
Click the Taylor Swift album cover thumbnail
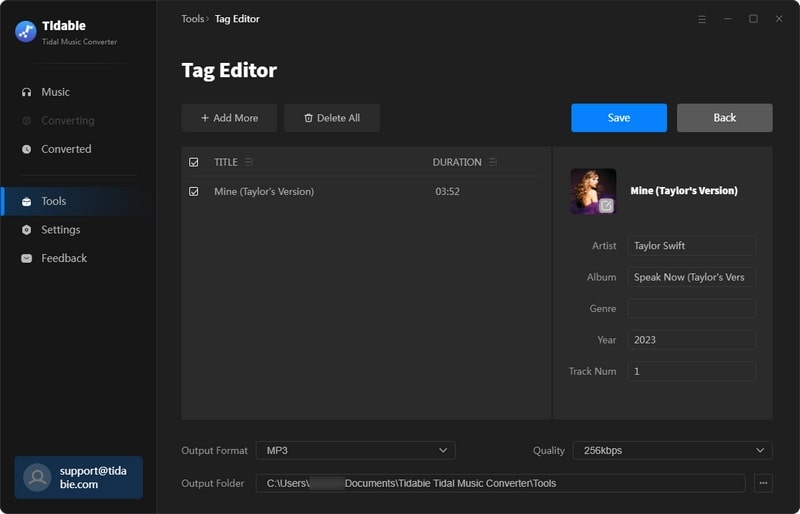coord(590,188)
